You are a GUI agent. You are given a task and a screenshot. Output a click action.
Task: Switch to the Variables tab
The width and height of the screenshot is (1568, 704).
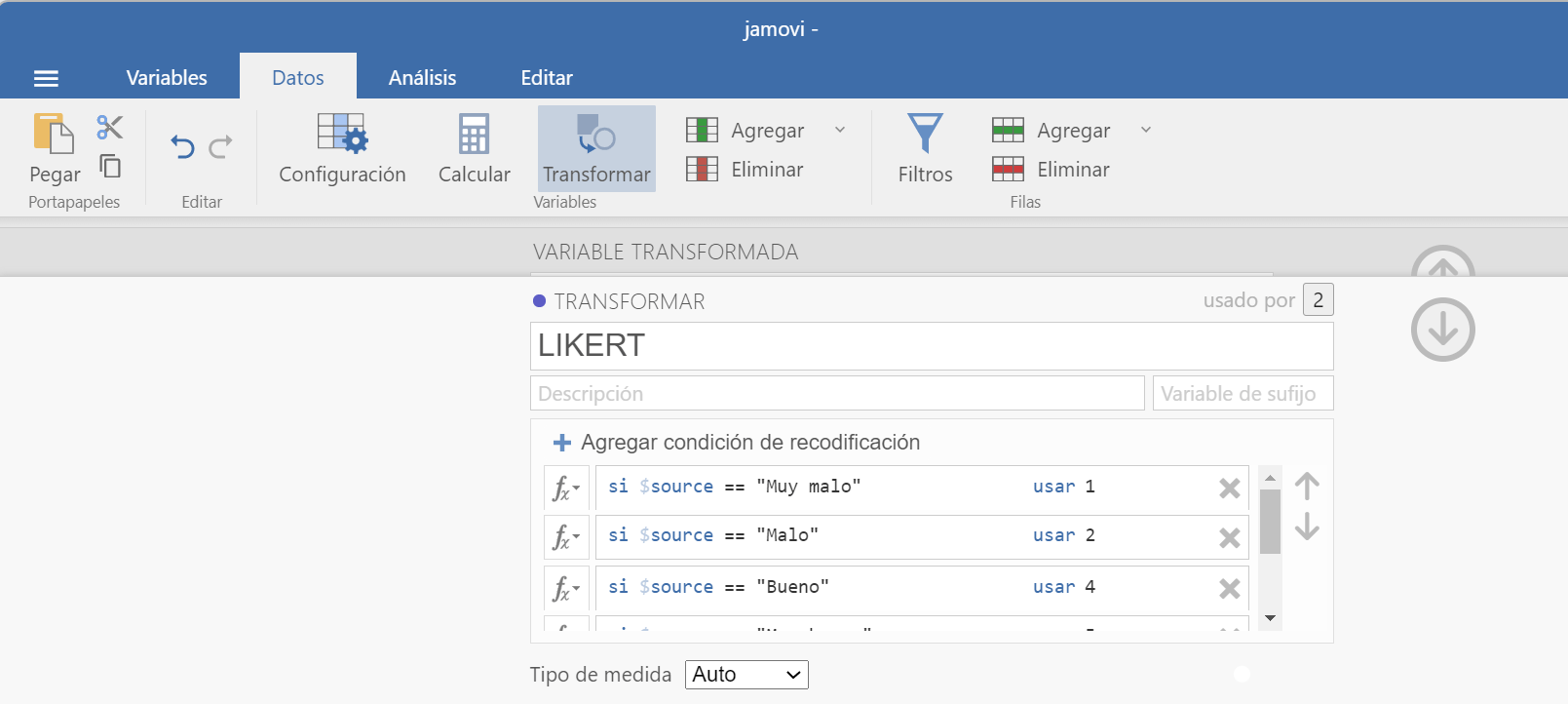click(x=167, y=78)
